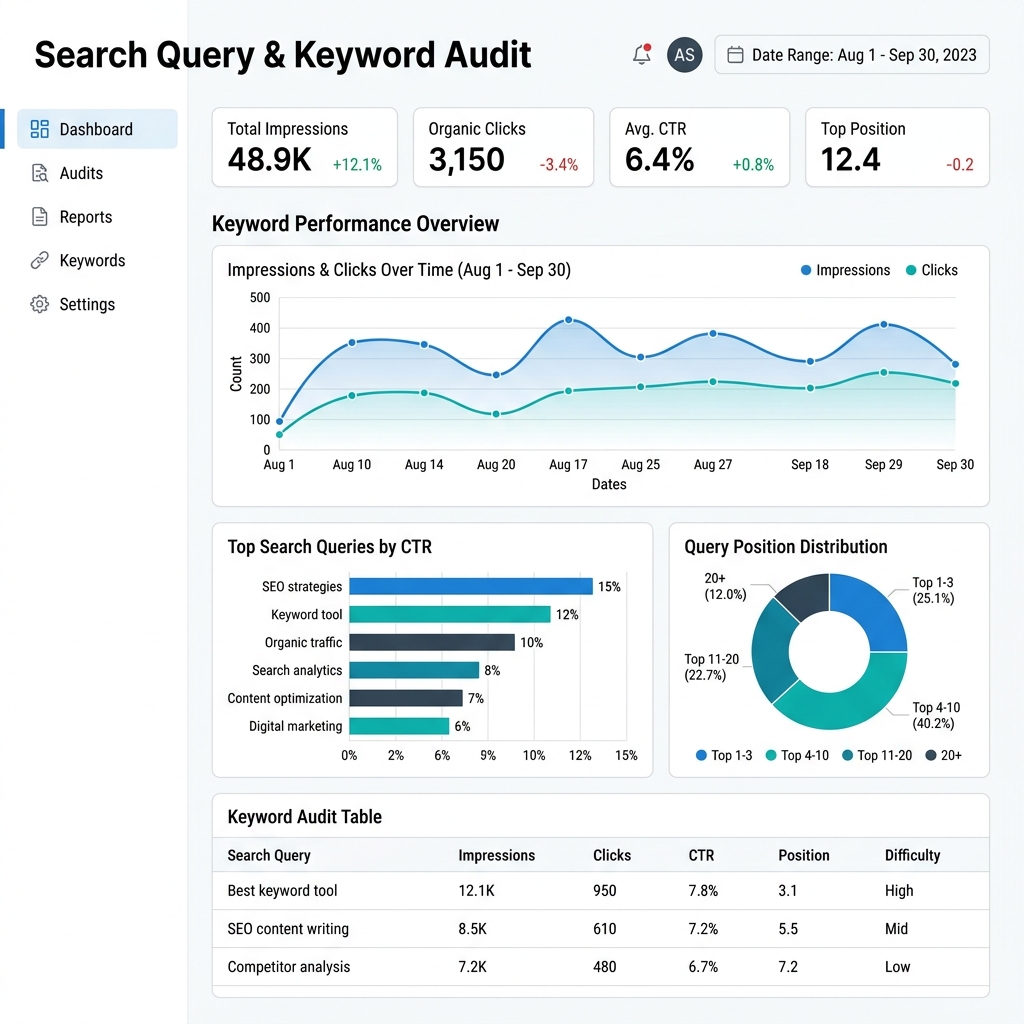Click the 7.2% CTR cell
This screenshot has height=1024, width=1024.
pyautogui.click(x=703, y=929)
